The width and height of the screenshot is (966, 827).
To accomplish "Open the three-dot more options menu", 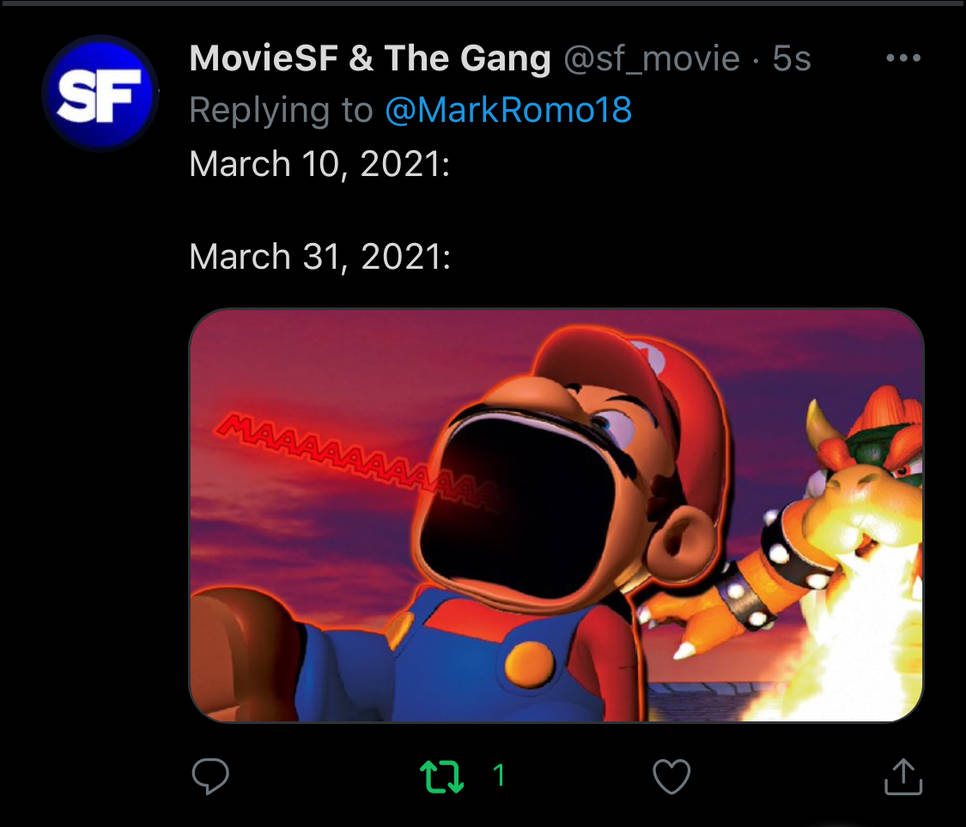I will click(903, 59).
